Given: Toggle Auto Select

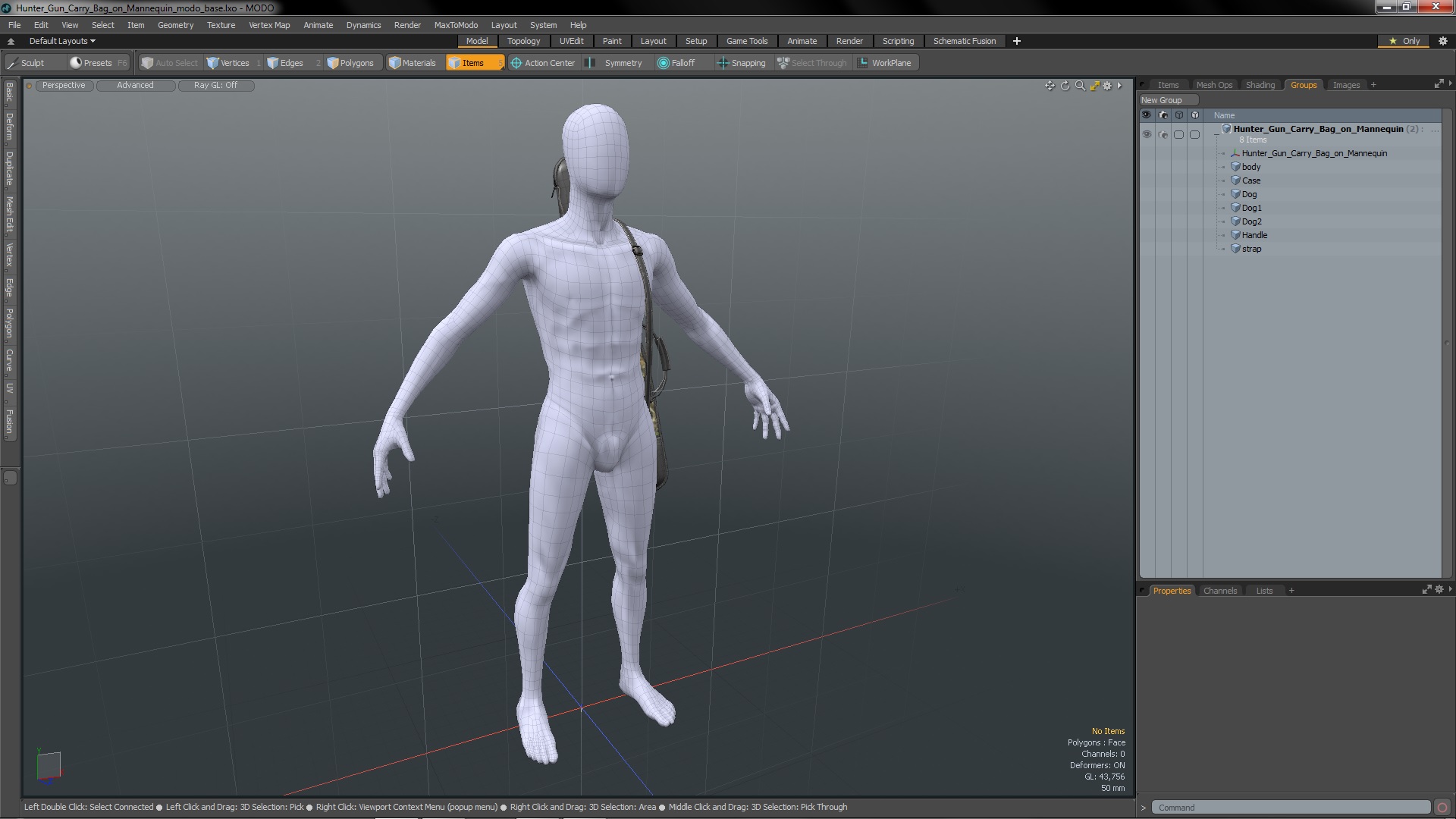Looking at the screenshot, I should [x=170, y=63].
